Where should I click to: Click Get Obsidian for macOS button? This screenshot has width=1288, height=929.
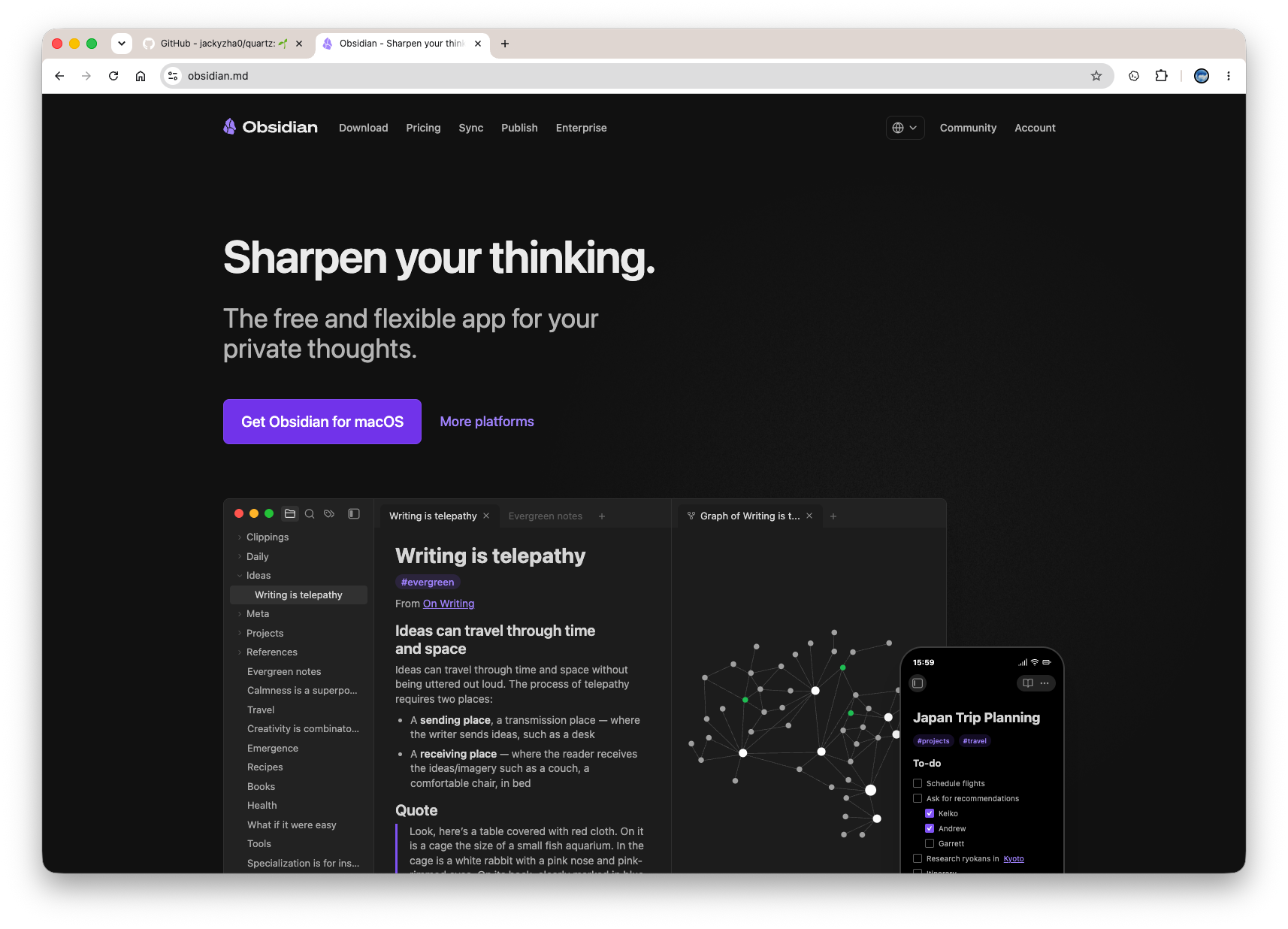(x=322, y=422)
